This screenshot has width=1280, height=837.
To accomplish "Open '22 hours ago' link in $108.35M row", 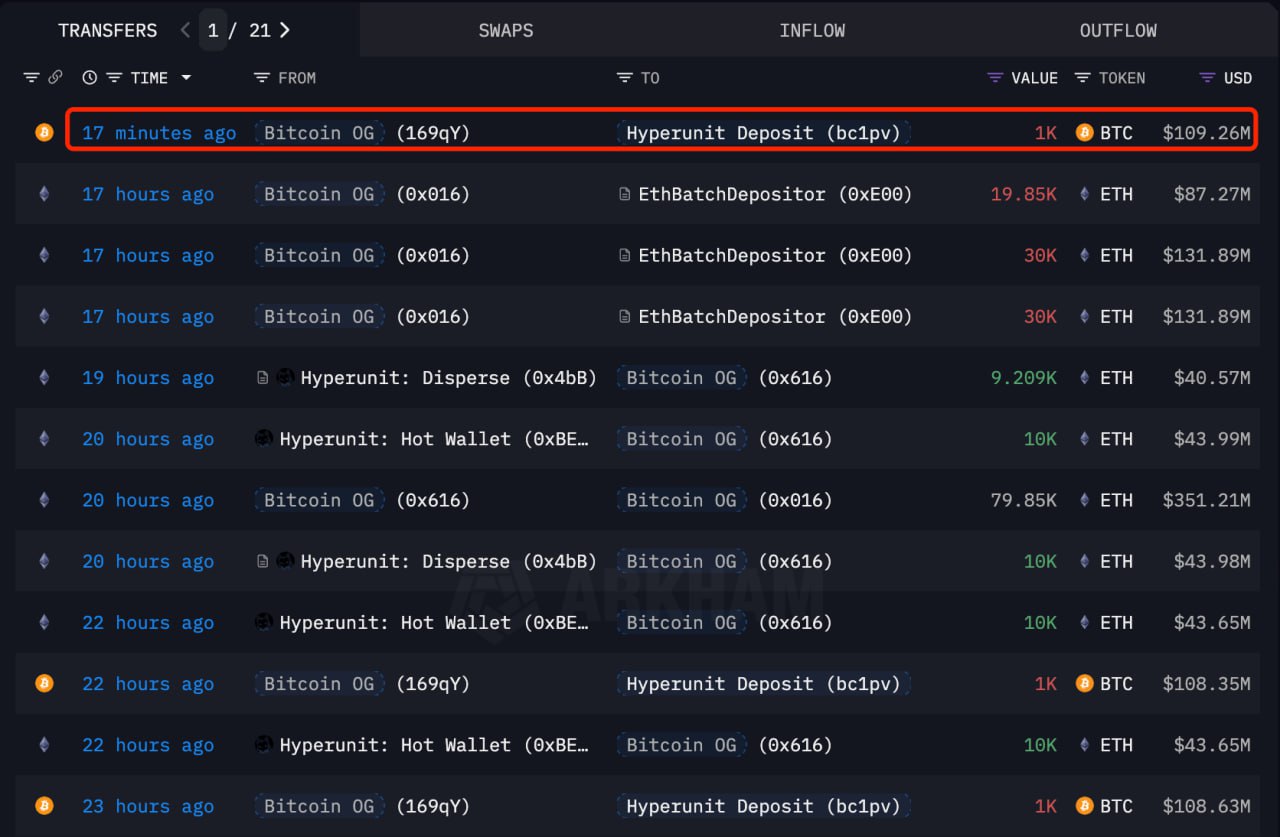I will click(148, 684).
